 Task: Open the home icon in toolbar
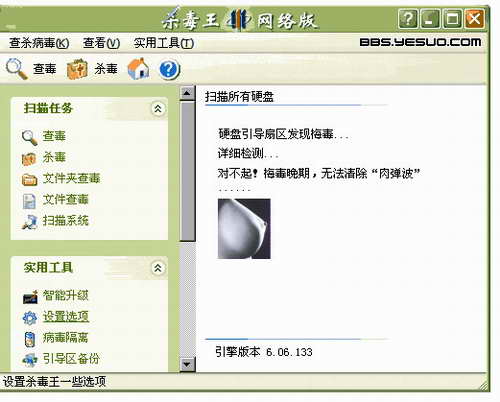(139, 69)
